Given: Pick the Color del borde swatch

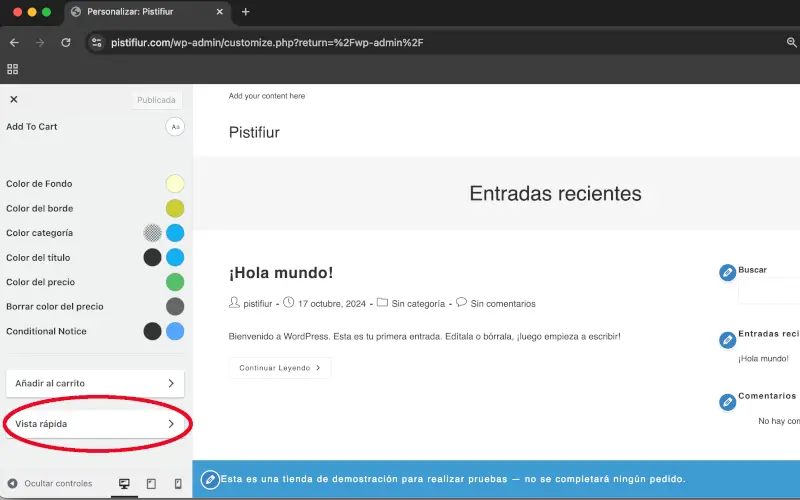Looking at the screenshot, I should tap(175, 208).
